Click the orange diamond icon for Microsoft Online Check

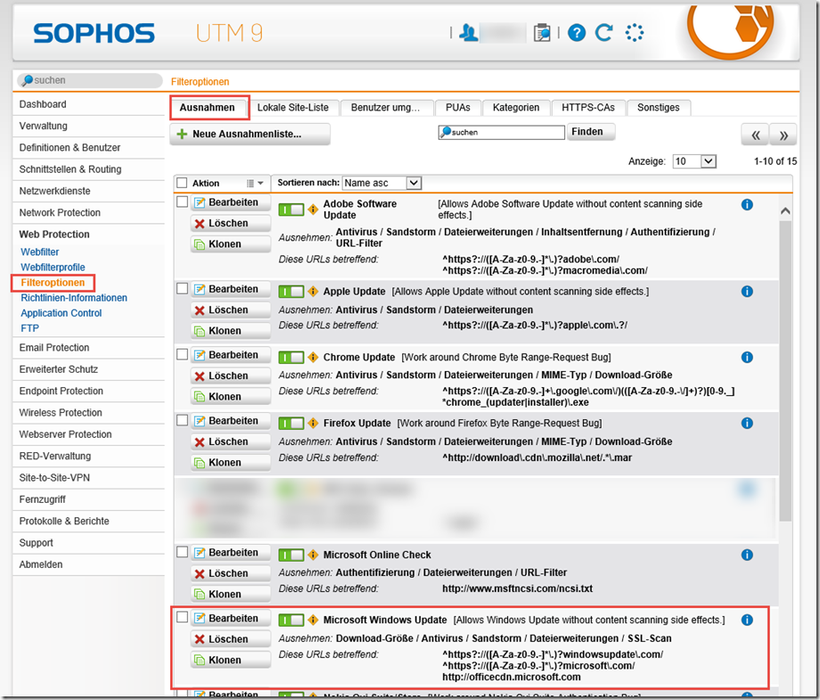click(313, 555)
